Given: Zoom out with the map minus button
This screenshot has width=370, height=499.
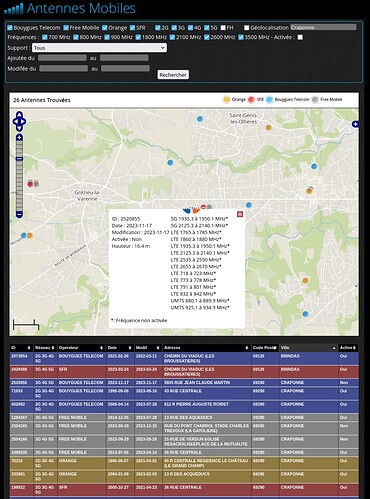Looking at the screenshot, I should tap(19, 214).
